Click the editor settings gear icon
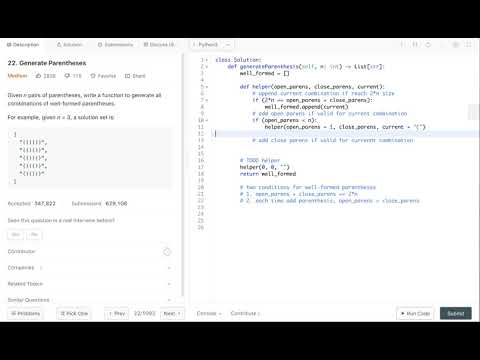480x360 pixels. 455,45
